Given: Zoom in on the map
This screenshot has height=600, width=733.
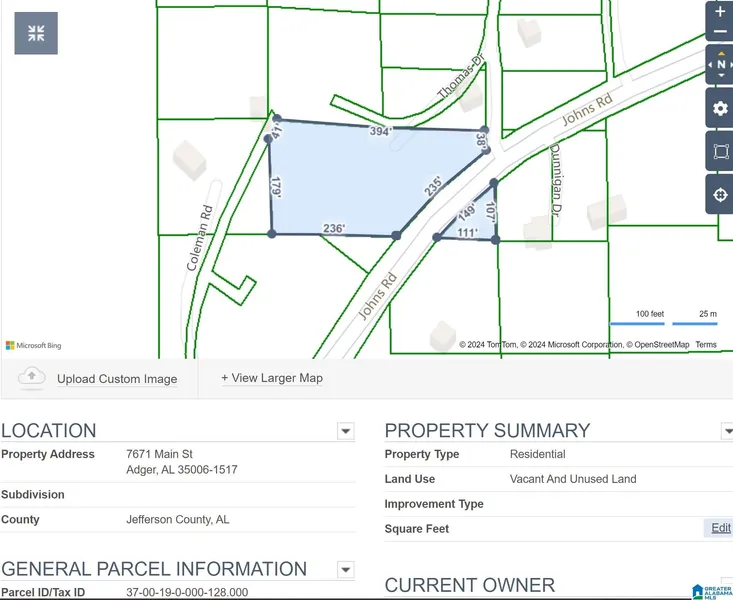Looking at the screenshot, I should (x=720, y=12).
